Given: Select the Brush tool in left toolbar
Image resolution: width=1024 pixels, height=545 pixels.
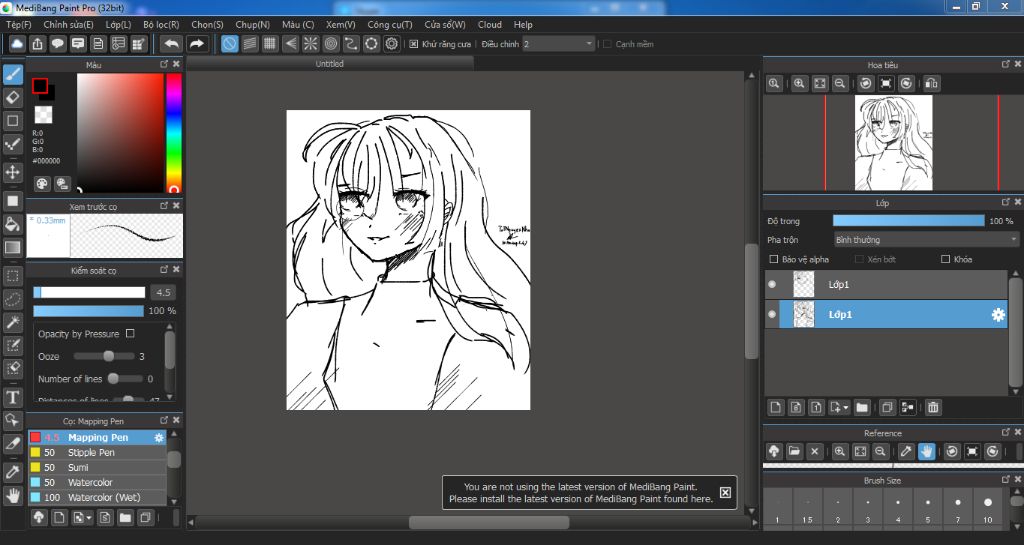Looking at the screenshot, I should pos(12,74).
